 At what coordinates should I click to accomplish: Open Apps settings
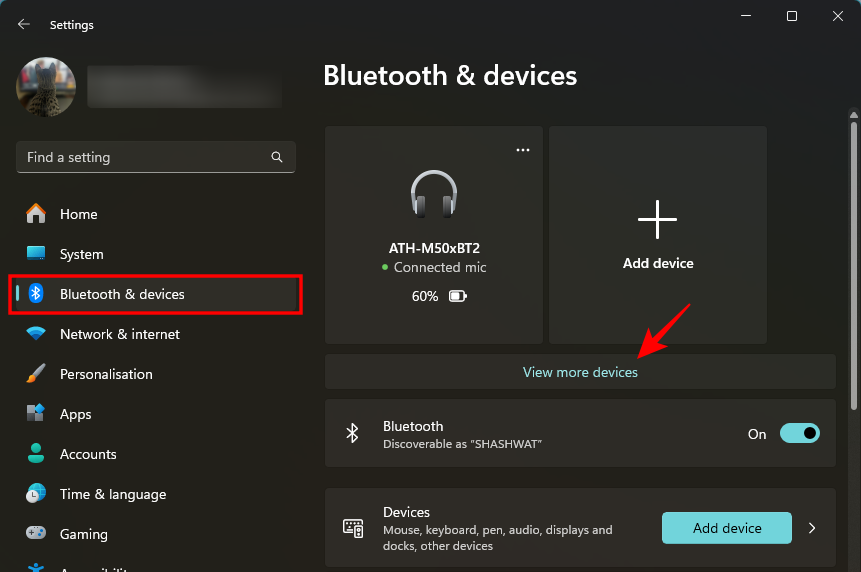tap(156, 414)
